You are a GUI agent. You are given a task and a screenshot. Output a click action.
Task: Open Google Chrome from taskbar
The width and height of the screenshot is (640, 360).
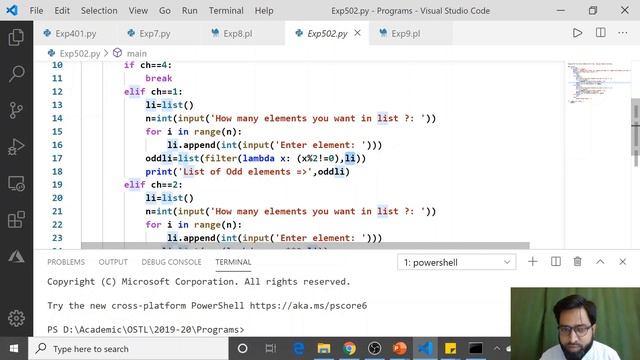pos(349,349)
